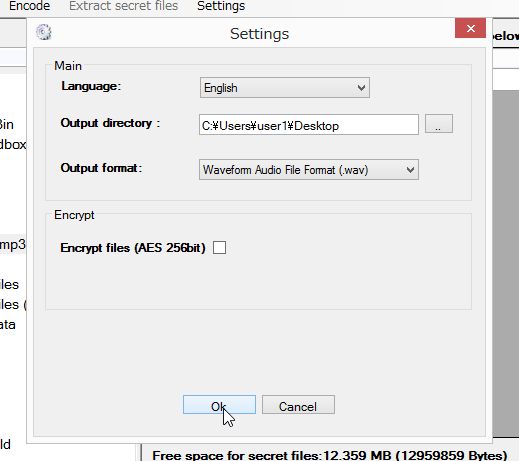Screen dimensions: 519x461
Task: Browse for output directory with '..' button
Action: pos(439,124)
